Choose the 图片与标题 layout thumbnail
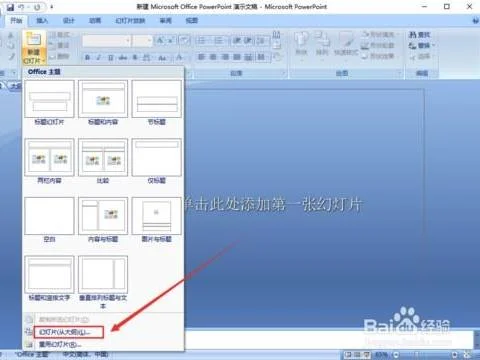This screenshot has width=480, height=360. tap(157, 216)
